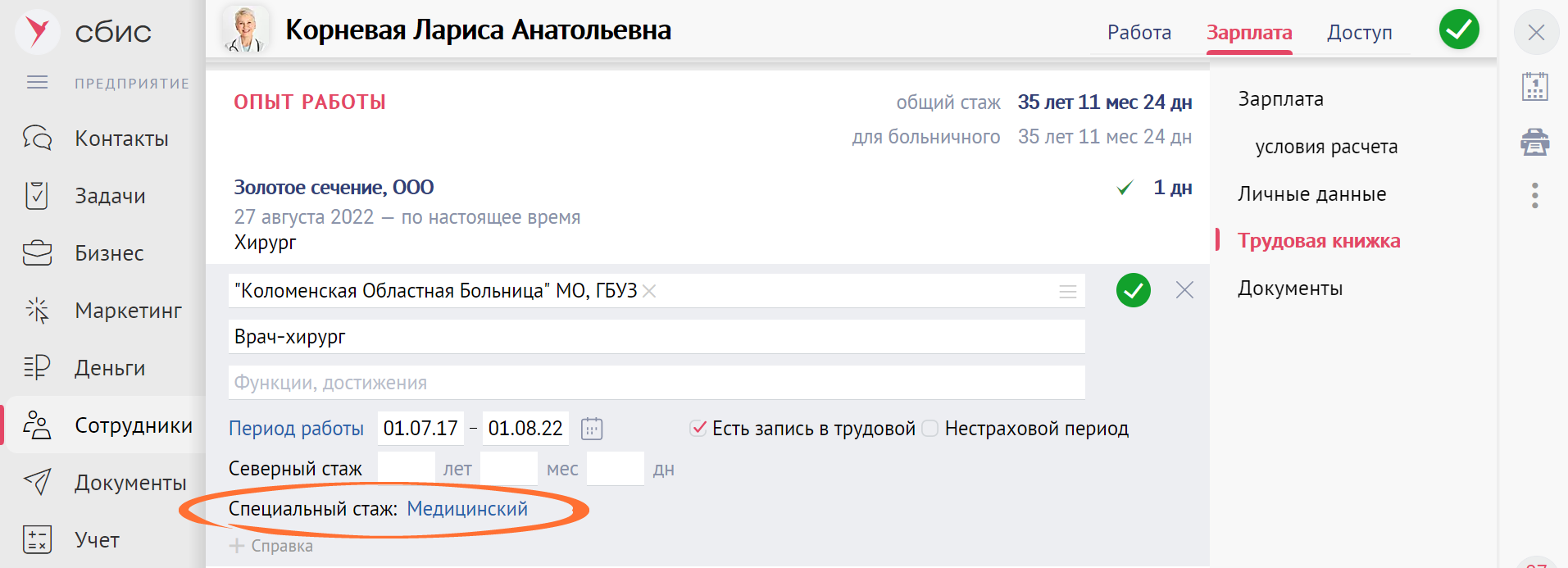Clear the selected organization Коломенская Областная Больница
This screenshot has height=568, width=1568.
(649, 291)
